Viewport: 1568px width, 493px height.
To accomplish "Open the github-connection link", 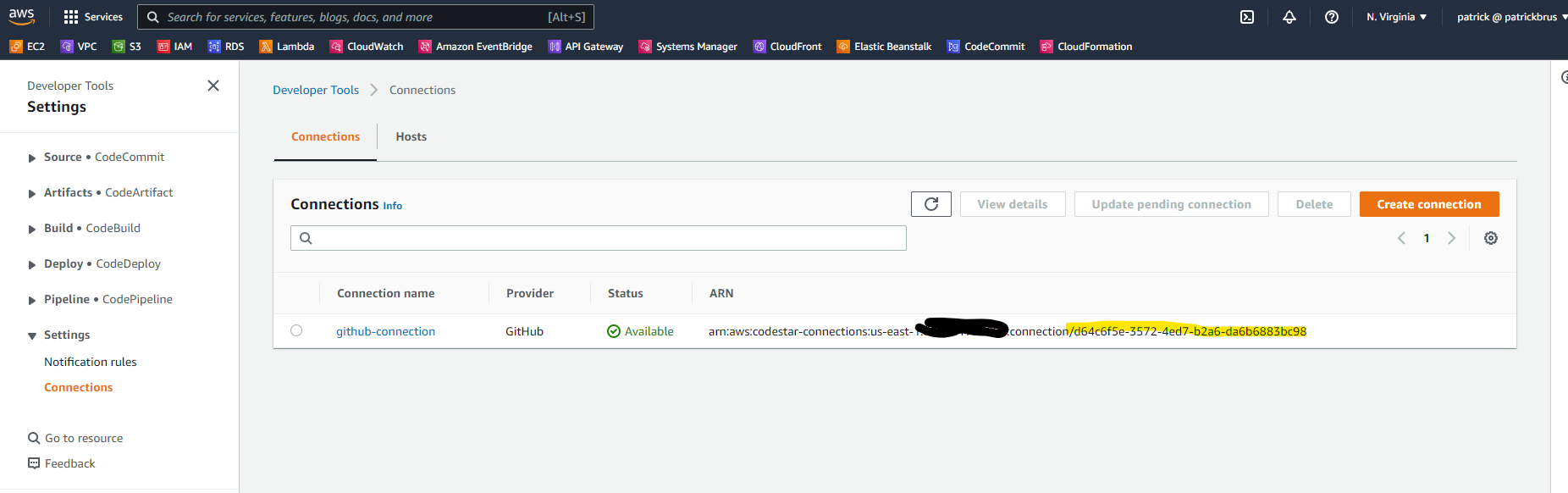I will [386, 331].
